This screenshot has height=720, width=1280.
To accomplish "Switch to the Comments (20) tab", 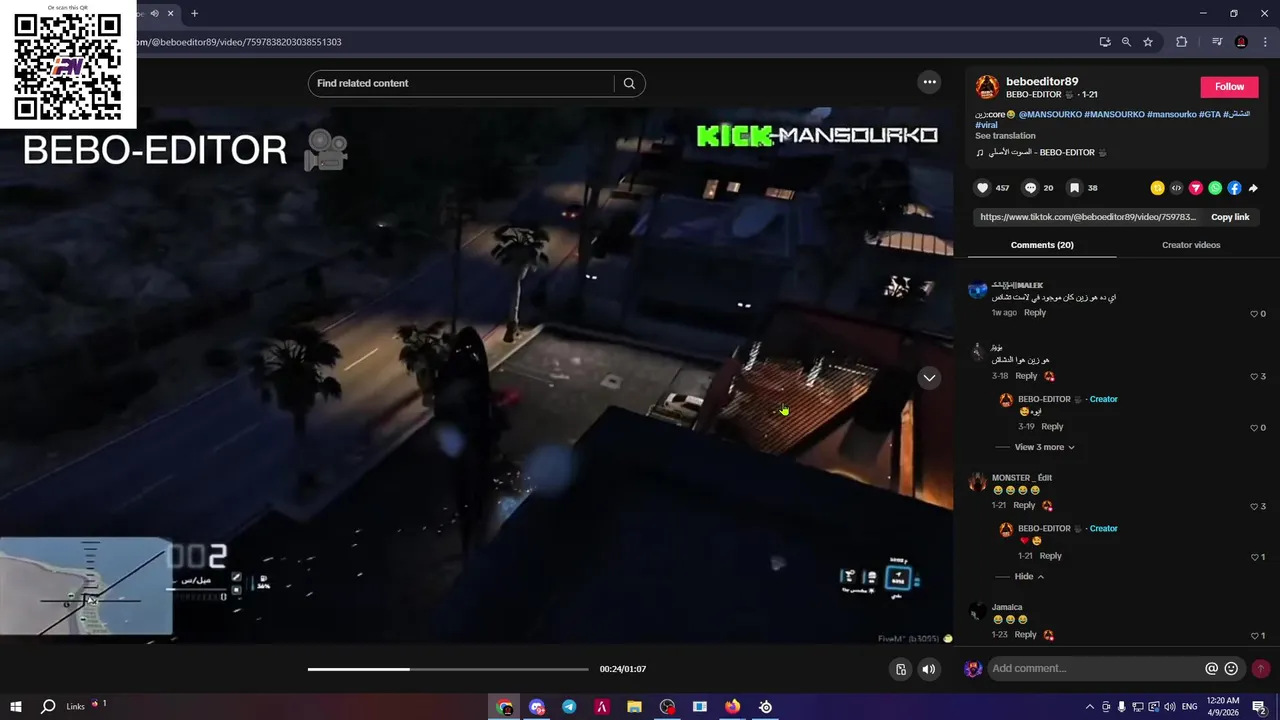I will (1042, 245).
